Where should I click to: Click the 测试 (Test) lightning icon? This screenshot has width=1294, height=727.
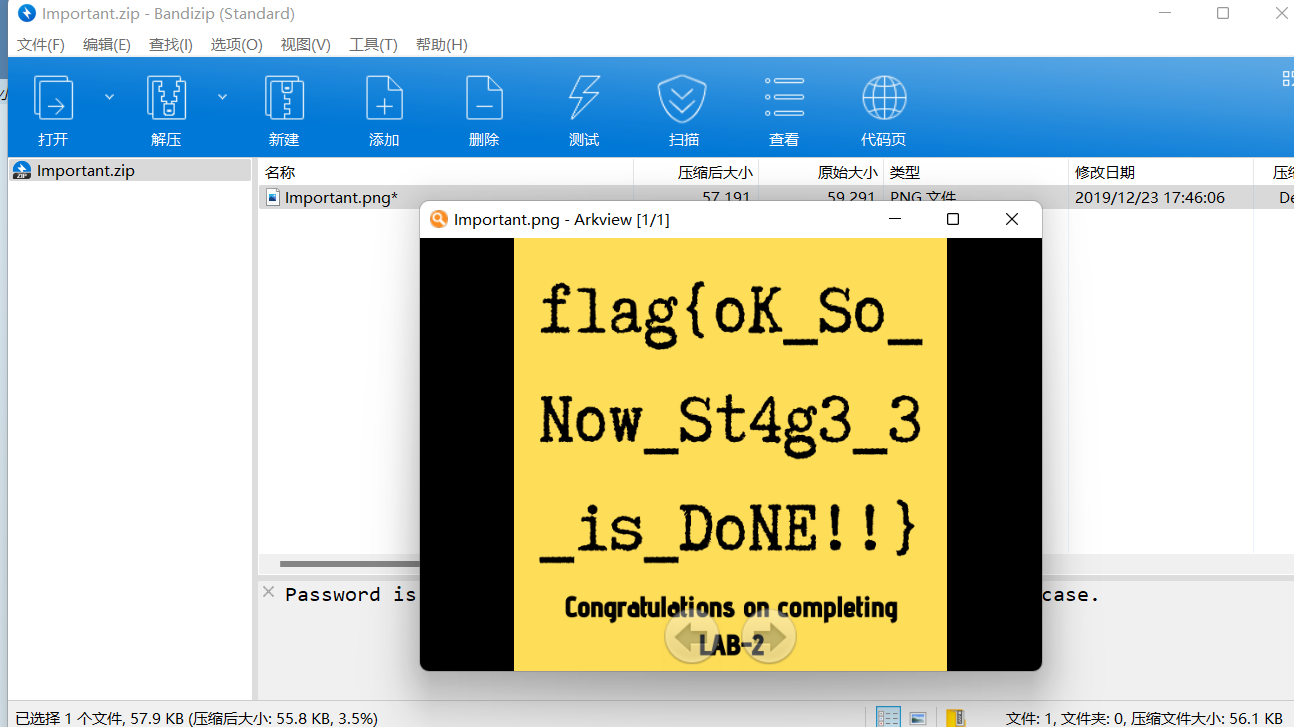(x=584, y=99)
